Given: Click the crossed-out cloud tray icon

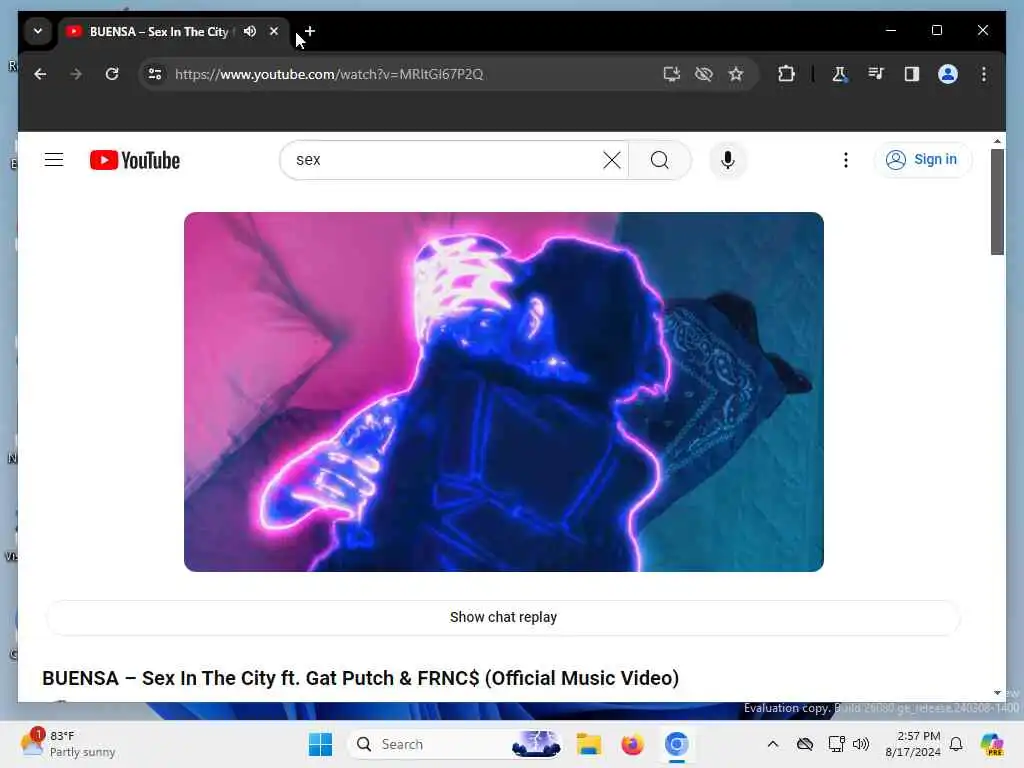Looking at the screenshot, I should 805,744.
